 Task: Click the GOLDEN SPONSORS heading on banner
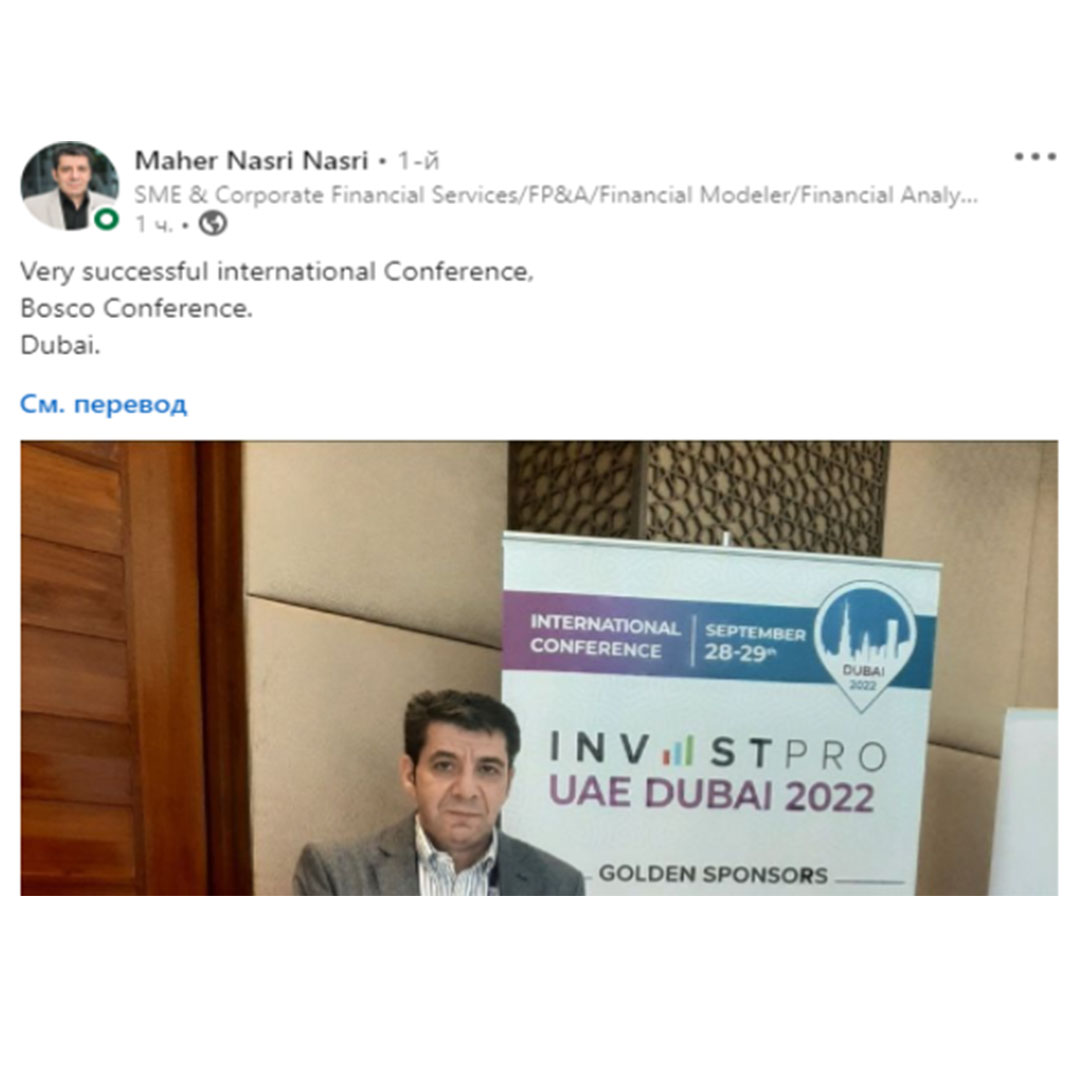(x=713, y=874)
